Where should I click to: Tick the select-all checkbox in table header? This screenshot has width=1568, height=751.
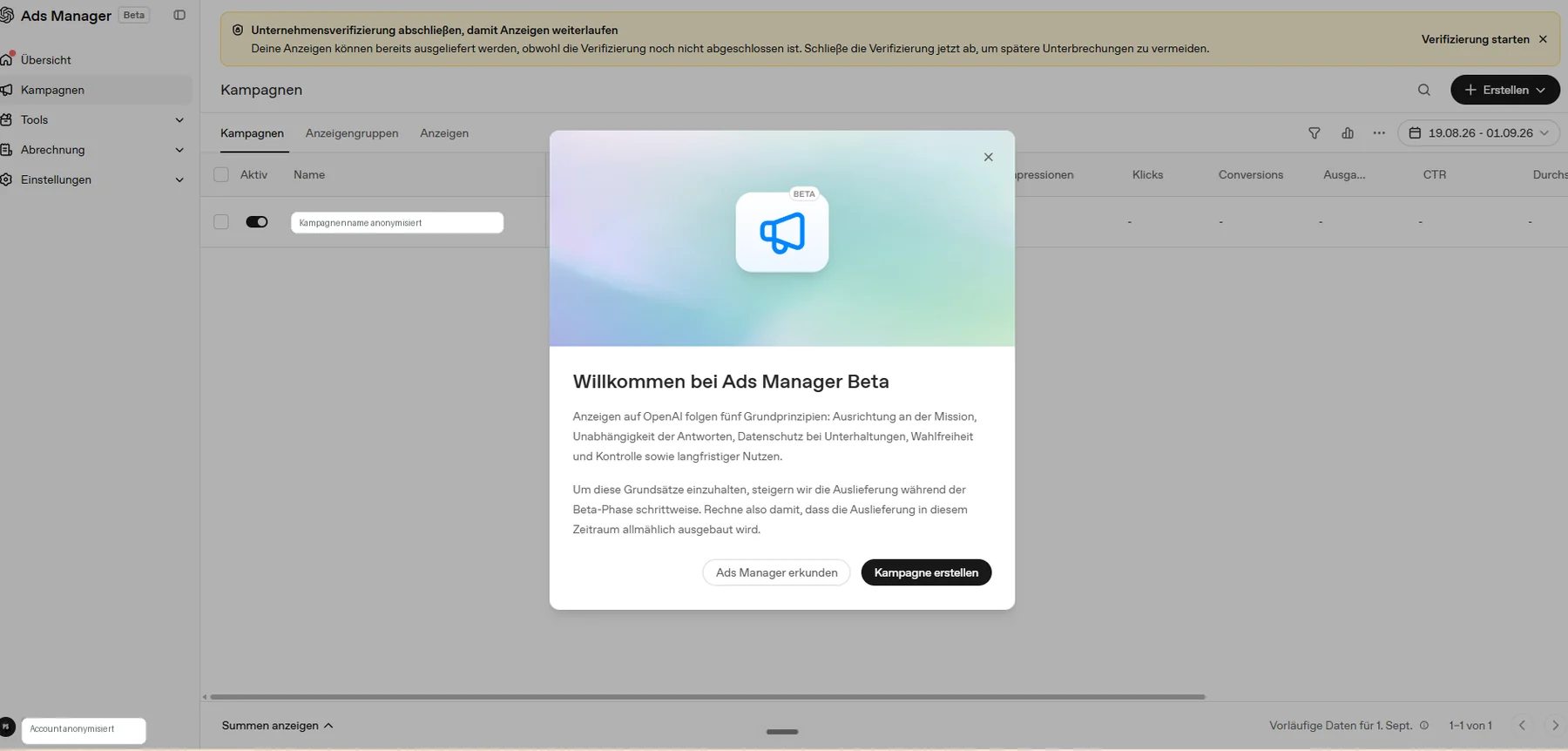(221, 174)
